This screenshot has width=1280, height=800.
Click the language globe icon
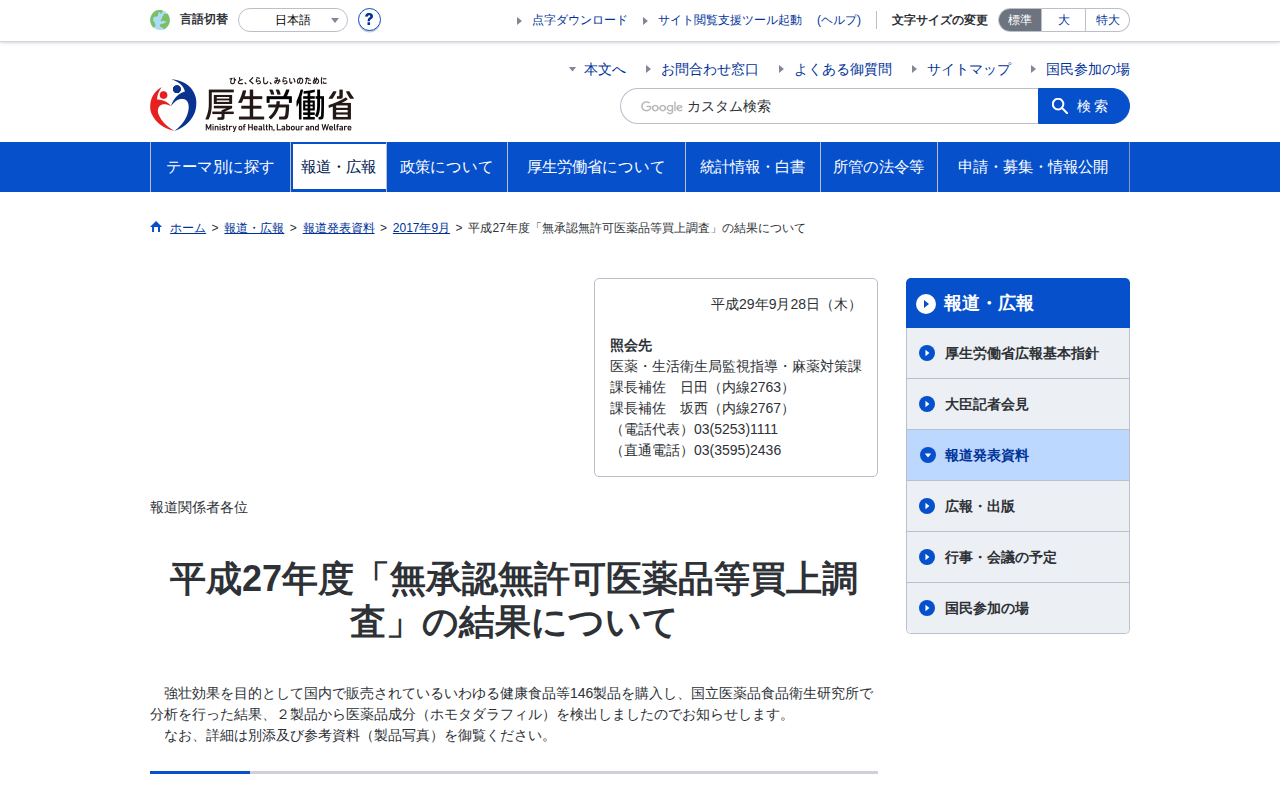tap(160, 20)
